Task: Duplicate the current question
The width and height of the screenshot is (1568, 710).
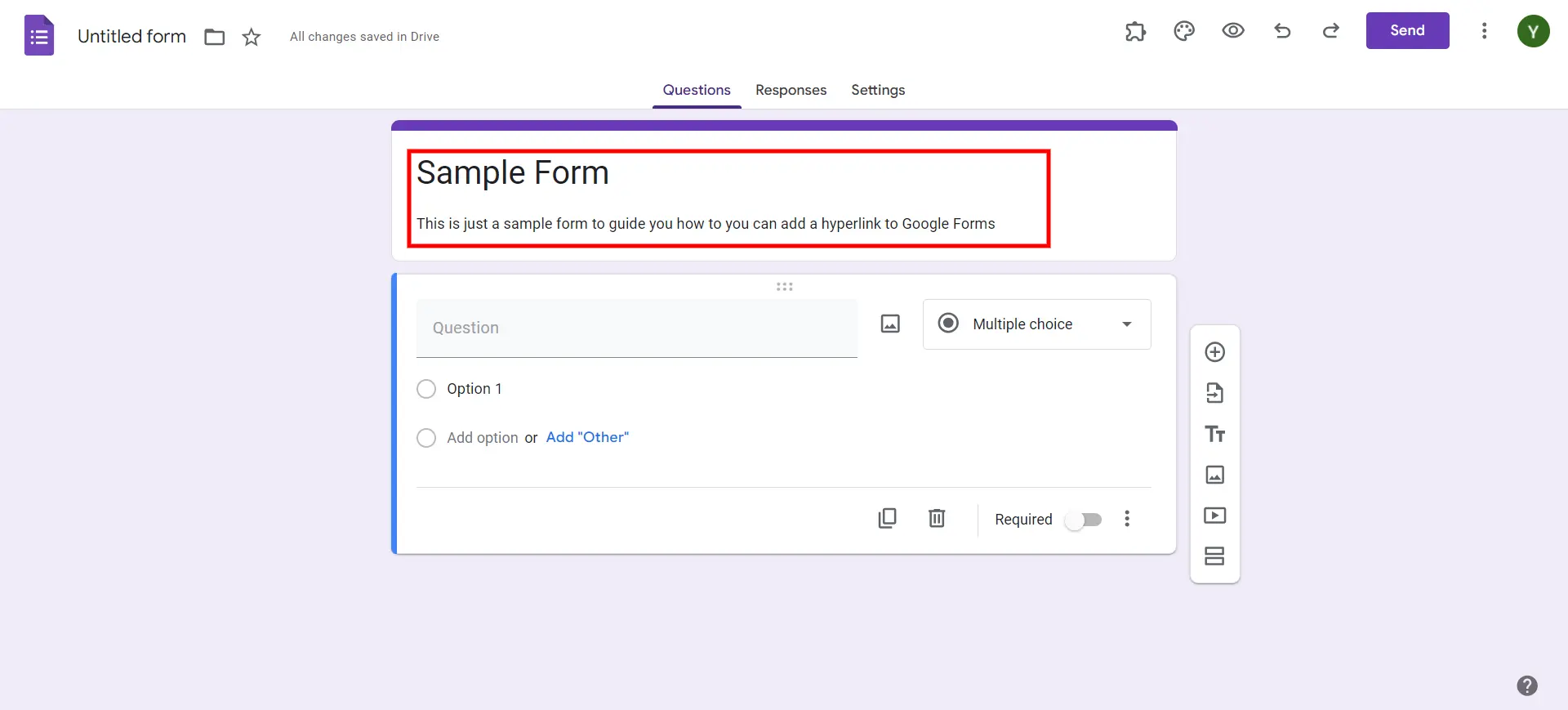Action: pyautogui.click(x=887, y=519)
